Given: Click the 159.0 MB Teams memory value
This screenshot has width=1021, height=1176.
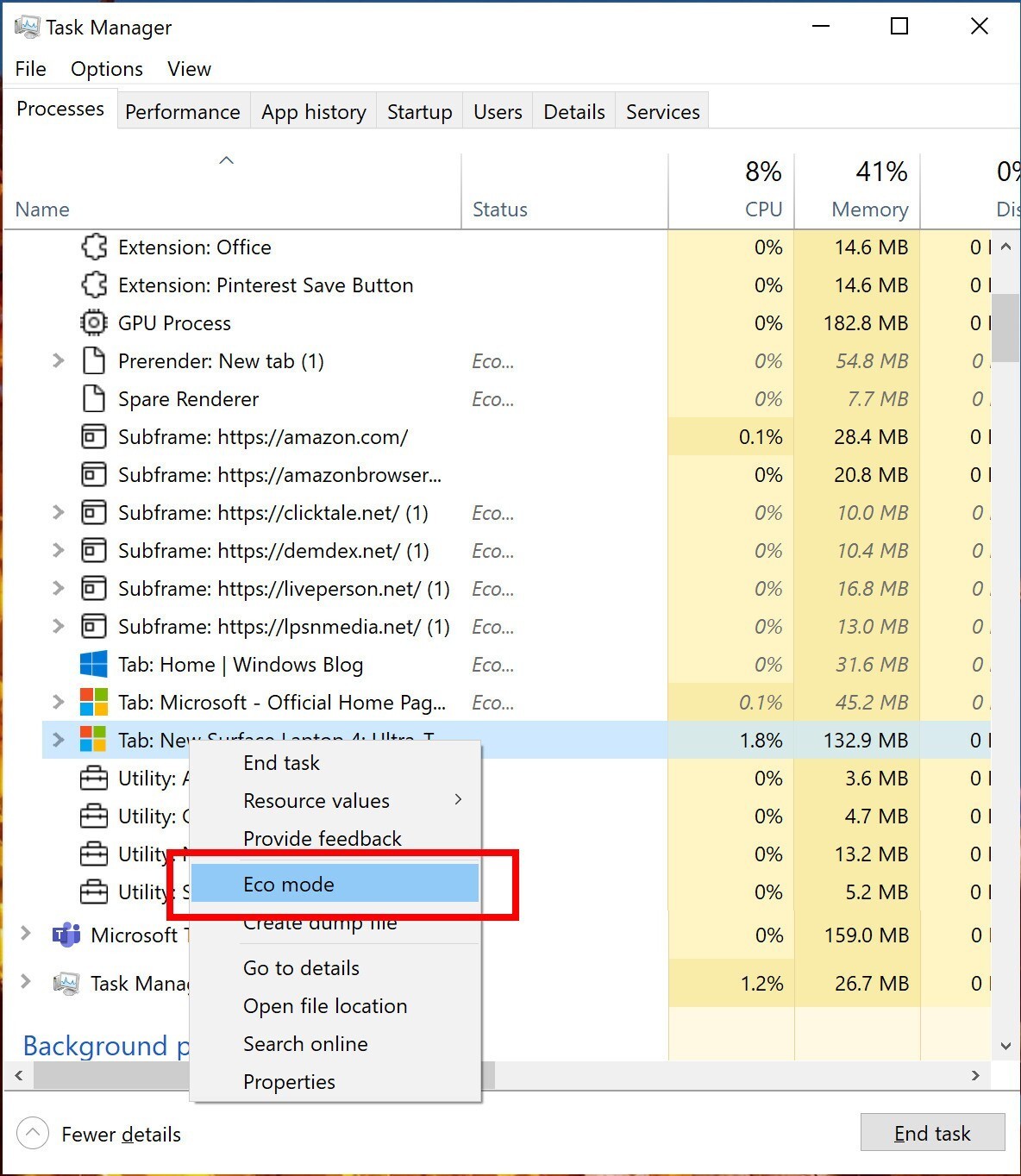Looking at the screenshot, I should (867, 935).
